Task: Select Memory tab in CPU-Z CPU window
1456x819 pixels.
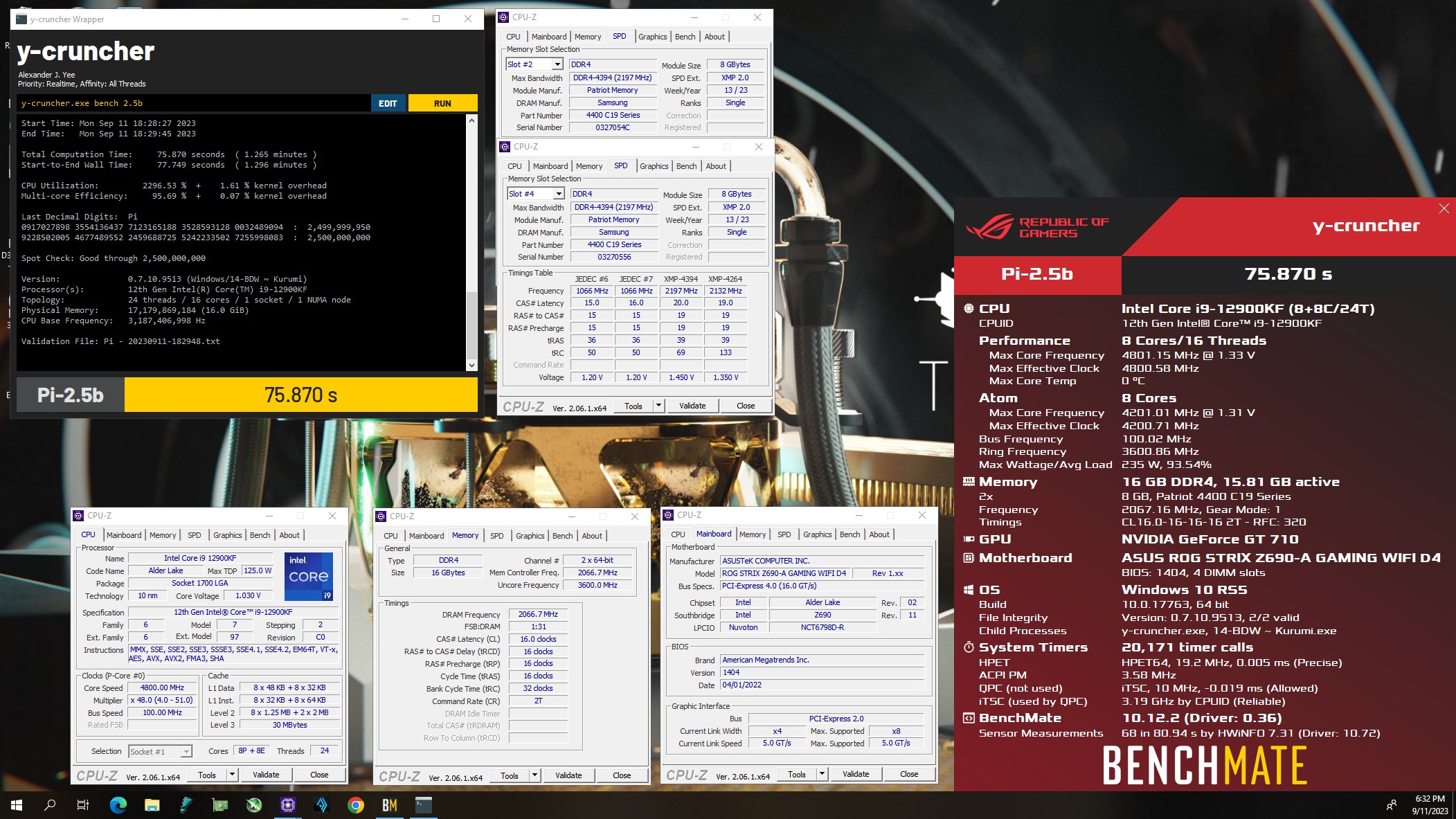Action: (x=163, y=535)
